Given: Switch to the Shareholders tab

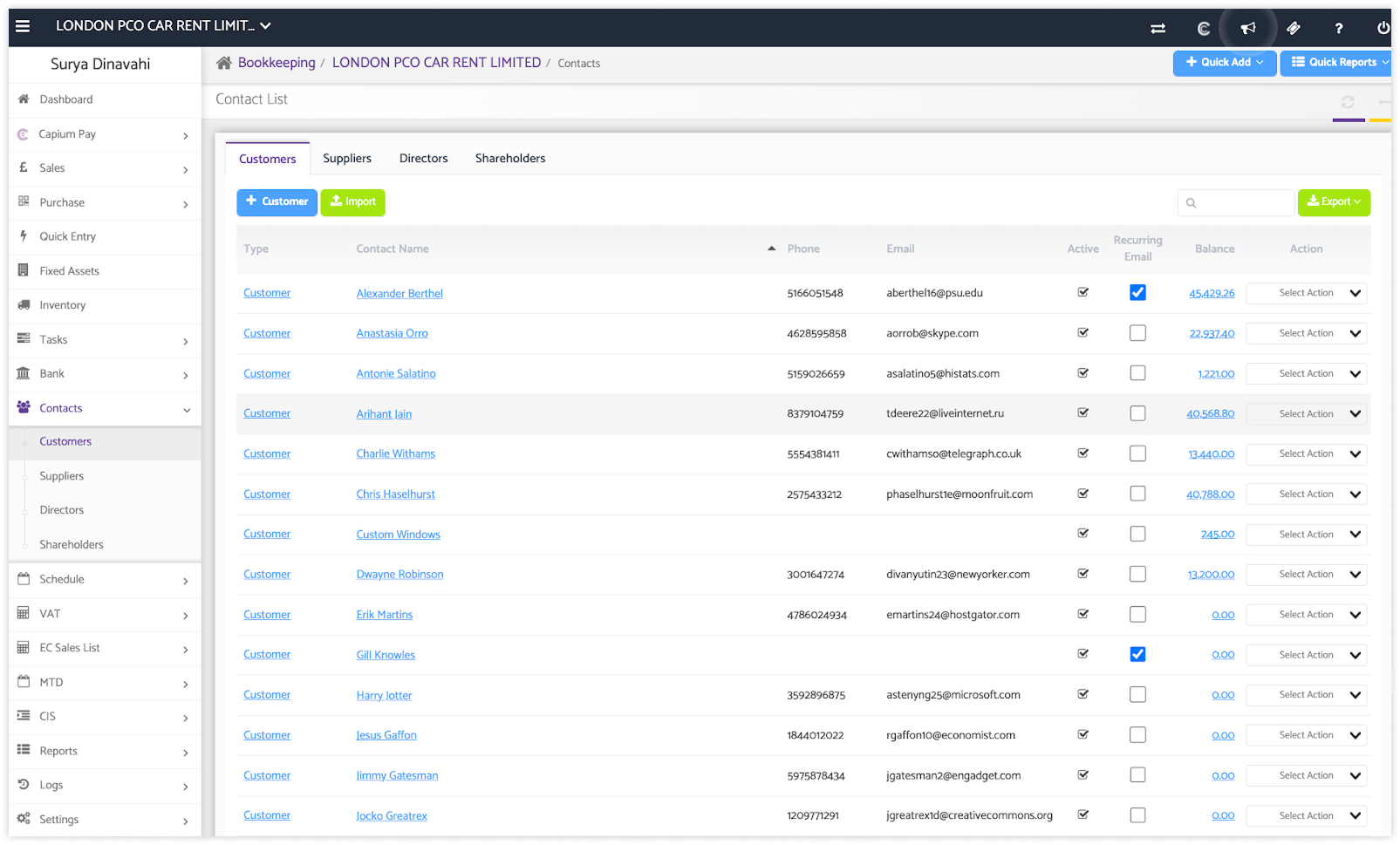Looking at the screenshot, I should 510,159.
